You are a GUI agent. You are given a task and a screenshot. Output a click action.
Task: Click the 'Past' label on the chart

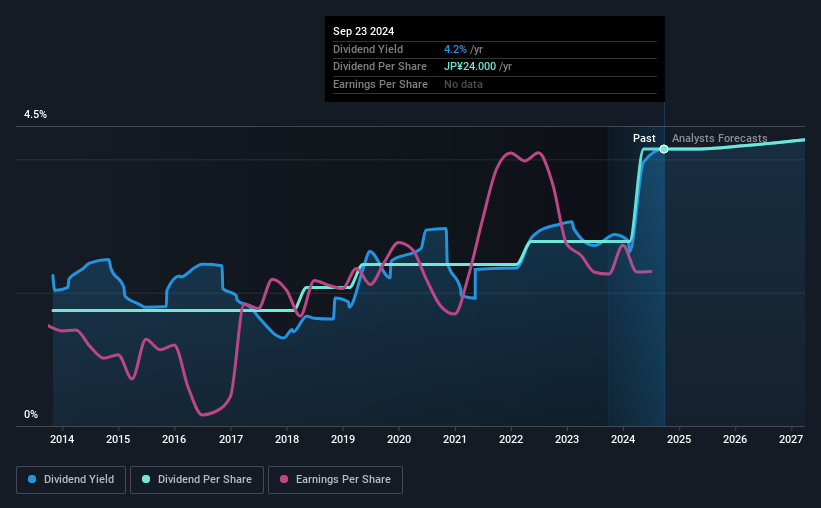(x=644, y=138)
